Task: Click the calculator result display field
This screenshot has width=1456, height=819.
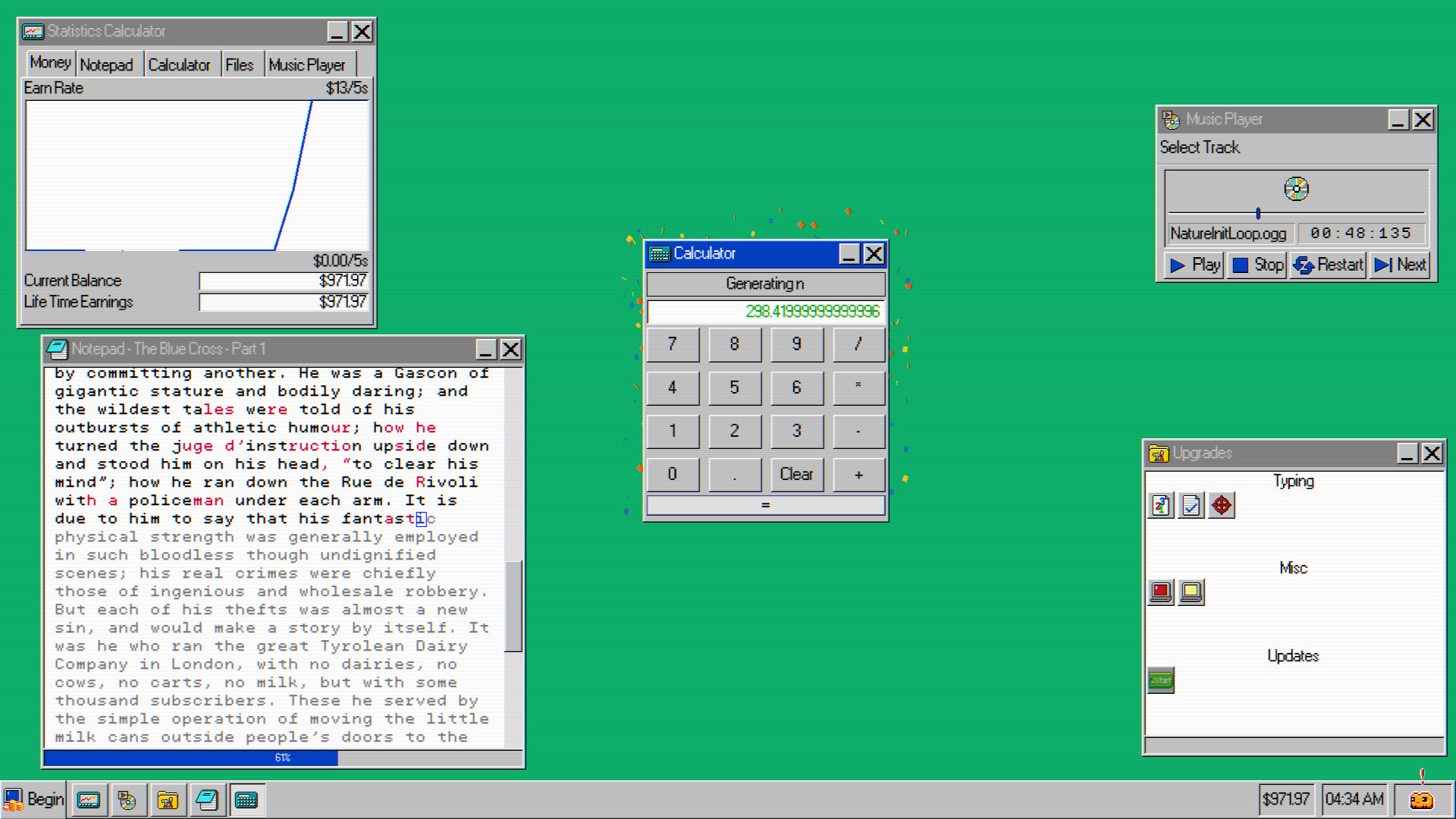Action: (765, 312)
